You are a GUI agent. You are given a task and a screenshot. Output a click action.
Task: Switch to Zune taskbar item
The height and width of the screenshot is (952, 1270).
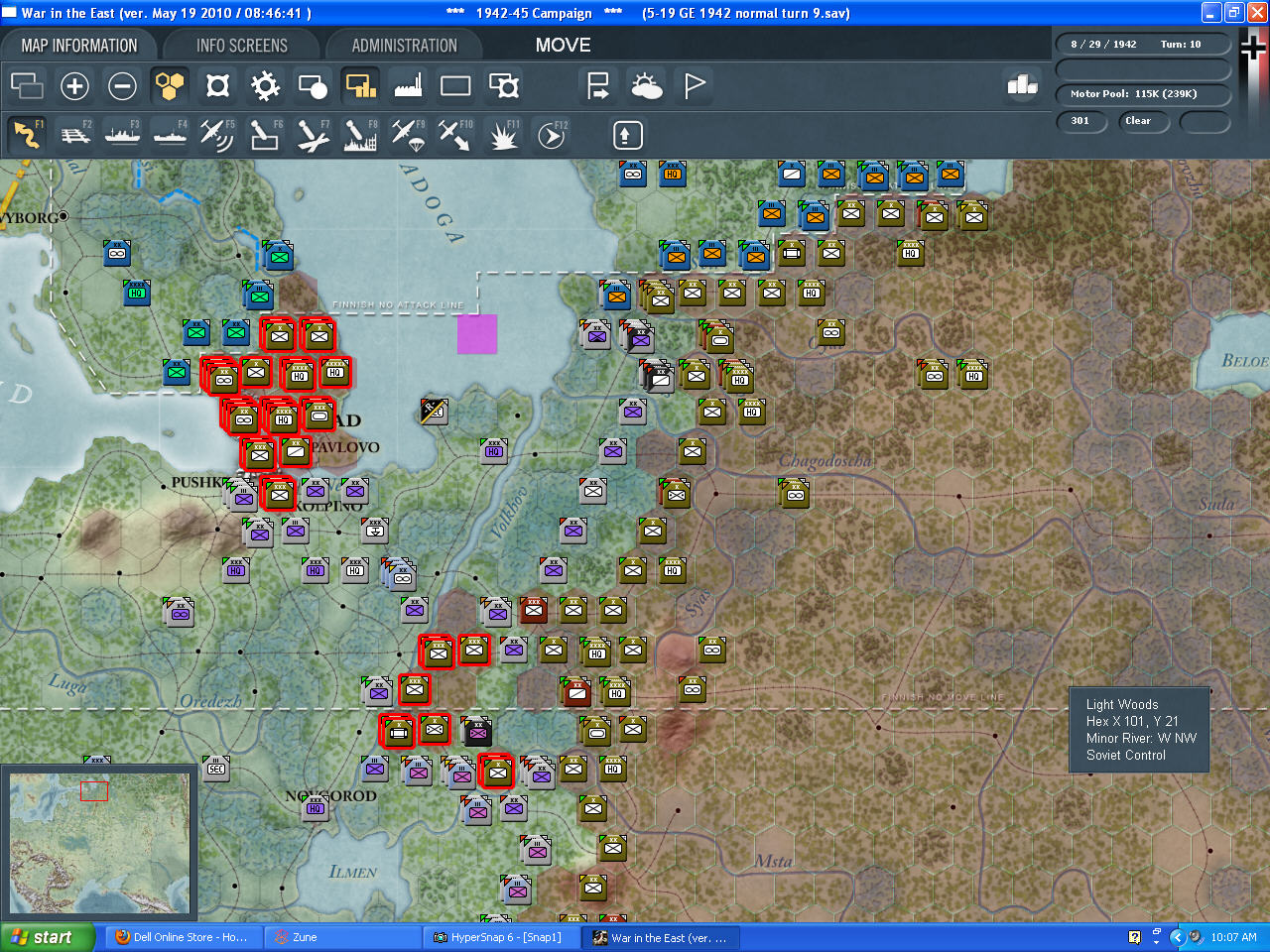click(342, 937)
